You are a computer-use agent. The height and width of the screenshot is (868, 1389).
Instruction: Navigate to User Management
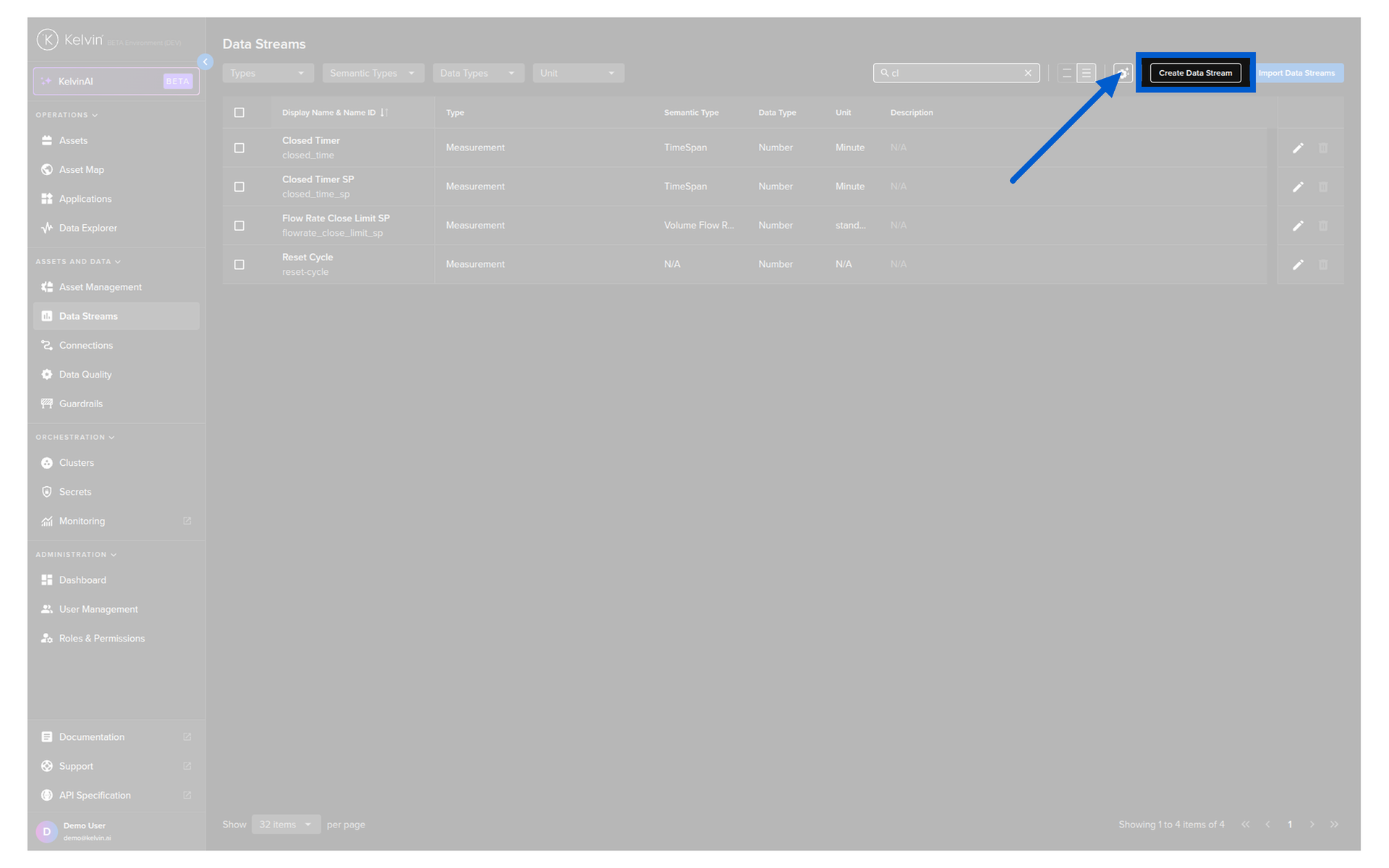[98, 609]
